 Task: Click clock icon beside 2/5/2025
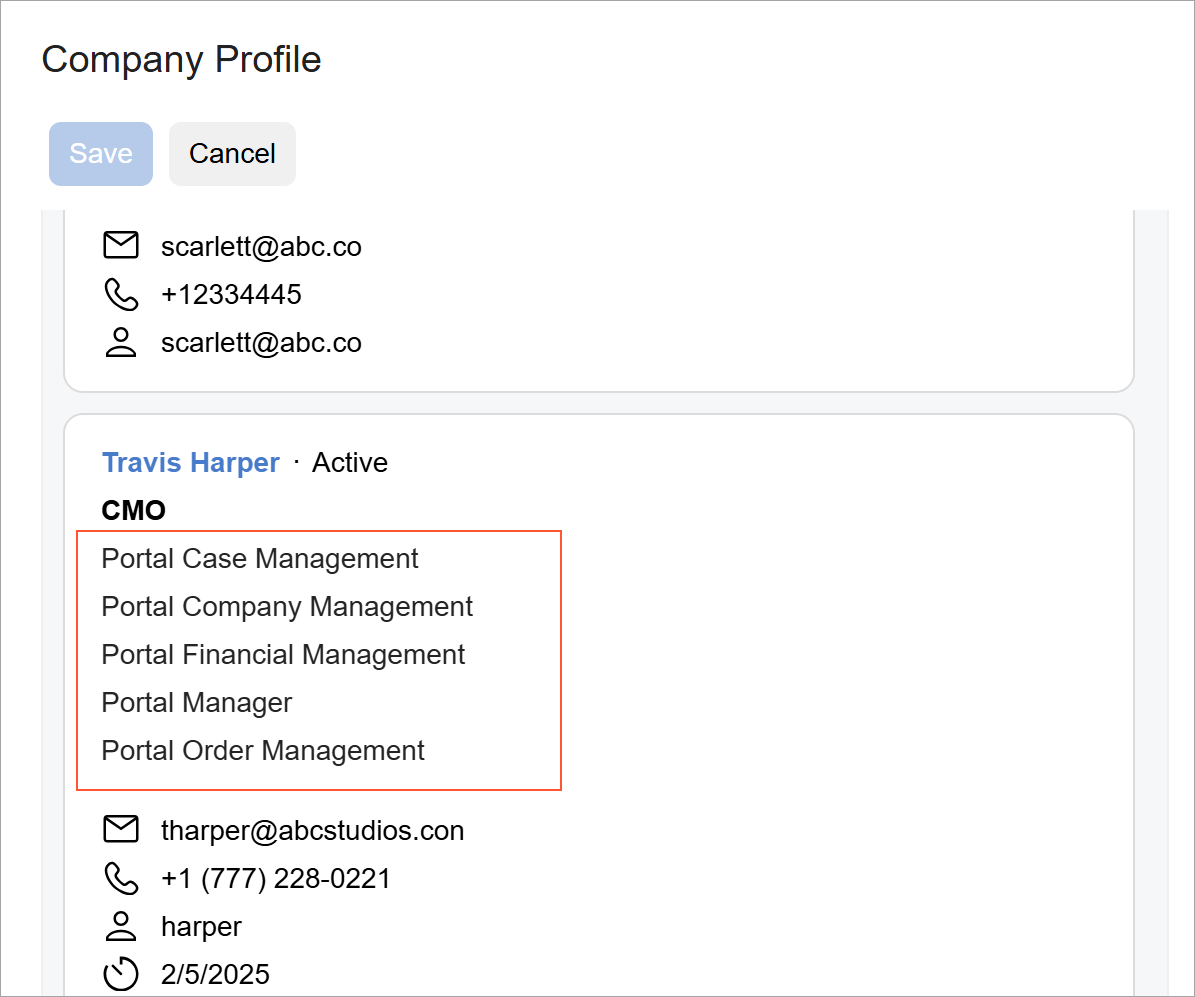pos(120,974)
